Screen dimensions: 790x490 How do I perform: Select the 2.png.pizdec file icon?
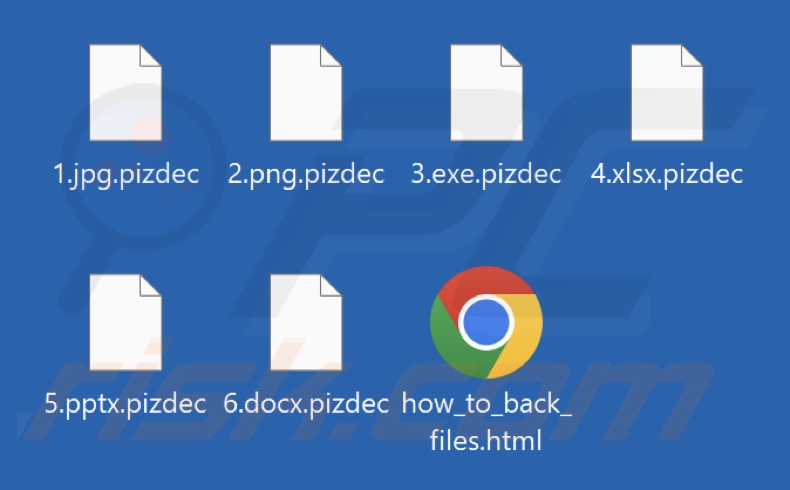tap(306, 93)
